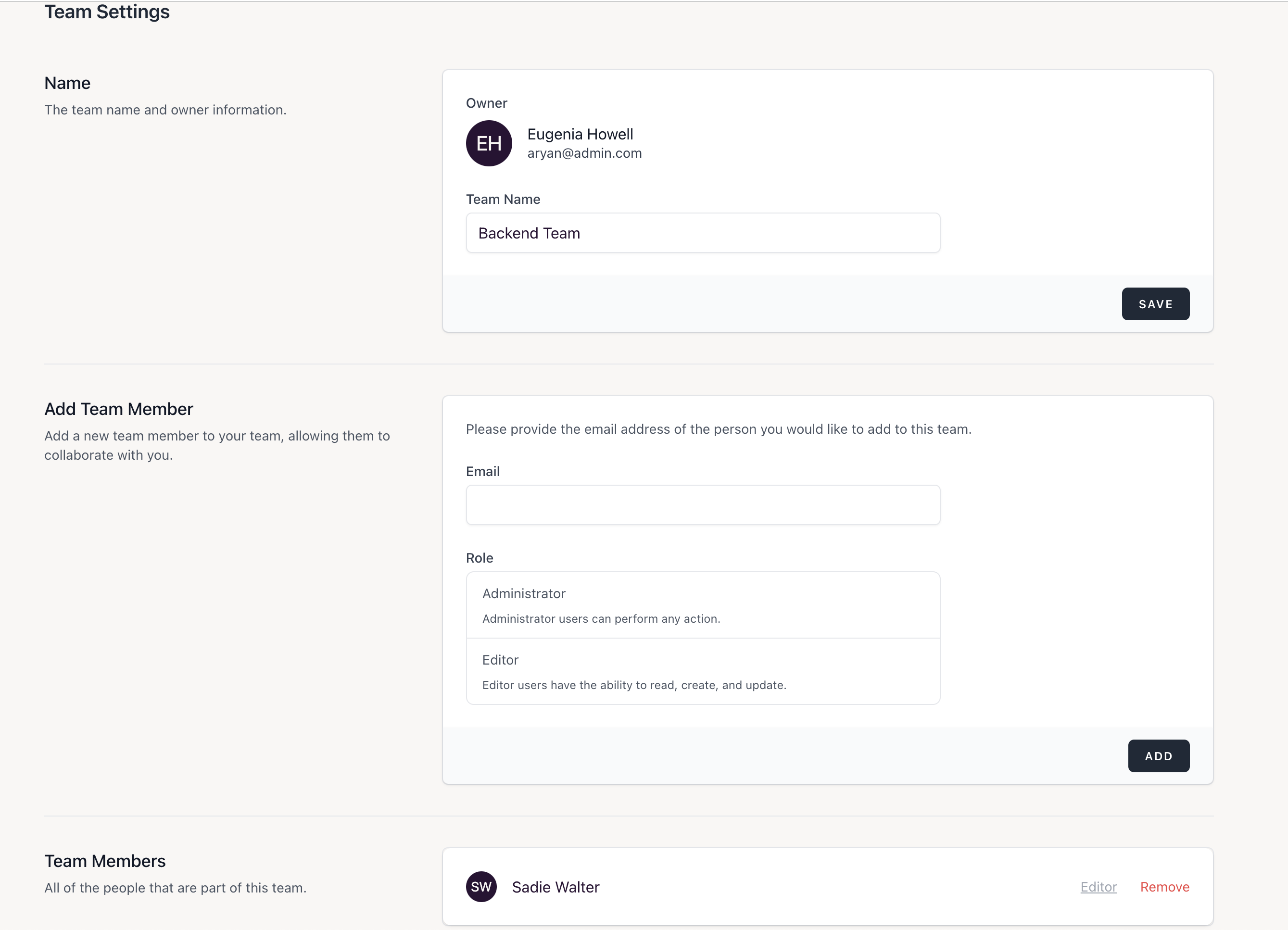Focus the Team Name input field
This screenshot has height=930, width=1288.
703,233
